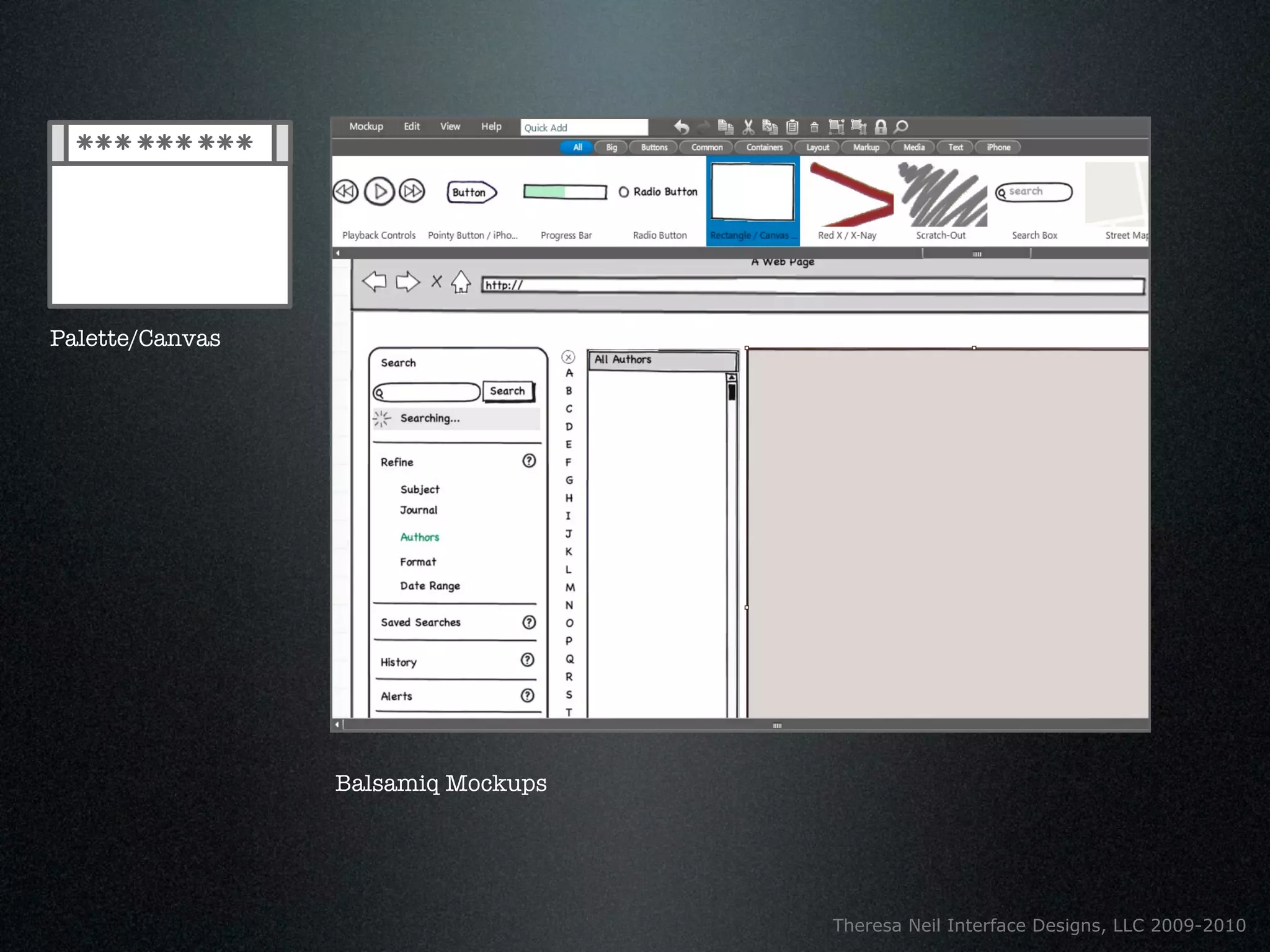Click the History help icon
This screenshot has height=952, width=1270.
(x=528, y=659)
